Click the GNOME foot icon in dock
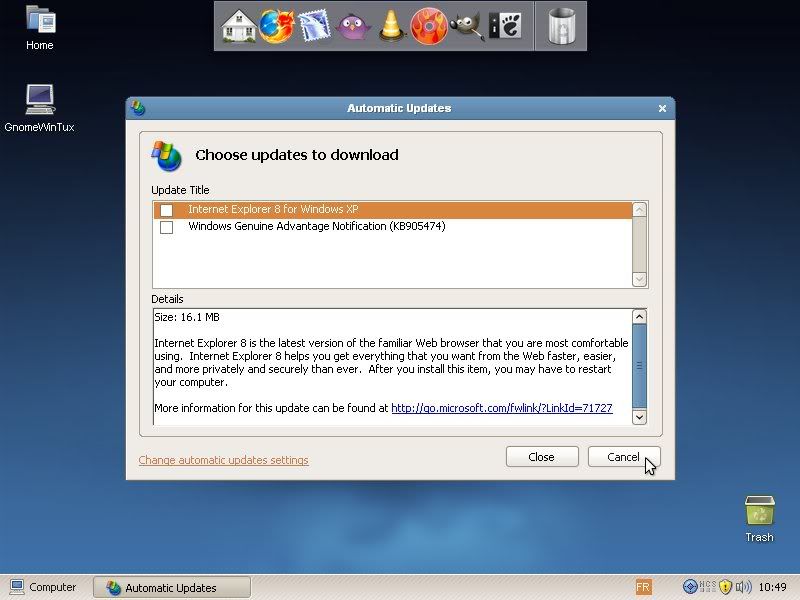The image size is (800, 600). [x=505, y=26]
